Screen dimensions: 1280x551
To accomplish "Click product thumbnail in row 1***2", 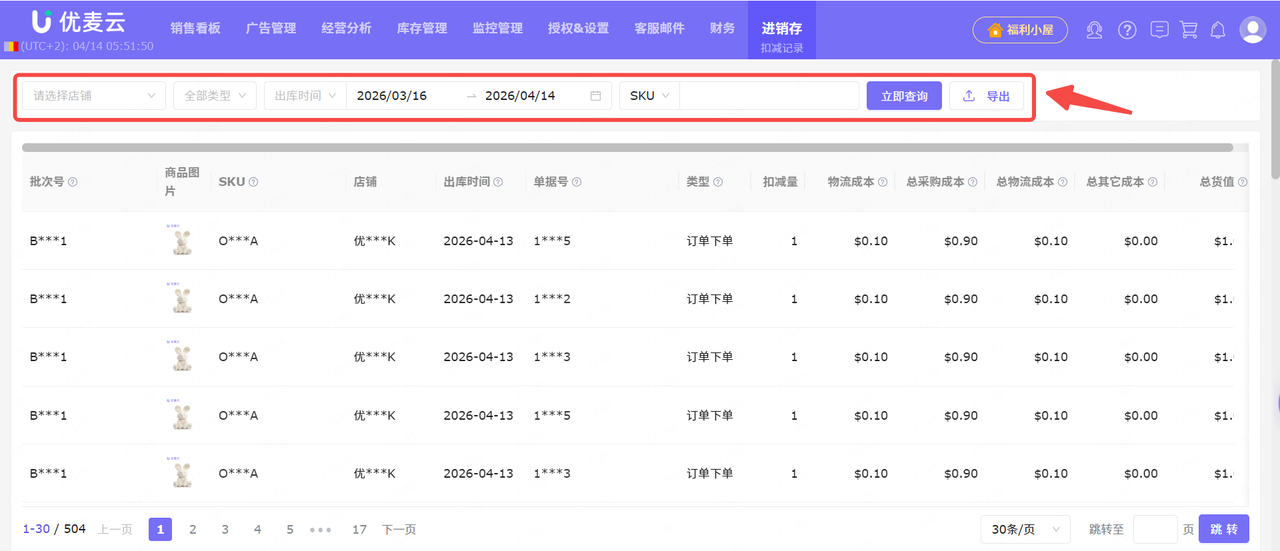I will (182, 298).
